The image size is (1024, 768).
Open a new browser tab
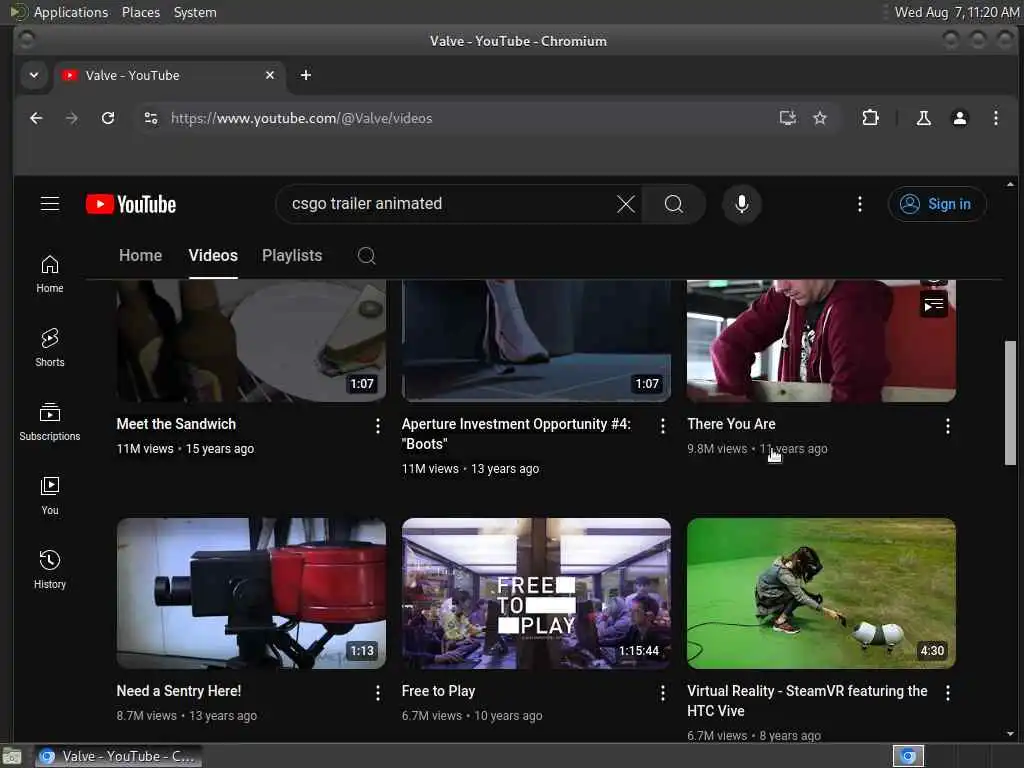(x=306, y=75)
